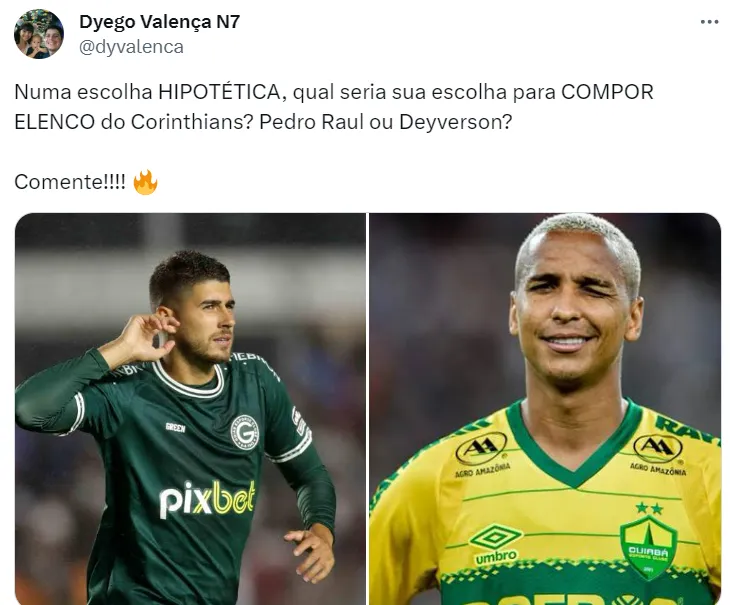Click the GREEN brand text on jersey
The image size is (730, 605).
[176, 428]
